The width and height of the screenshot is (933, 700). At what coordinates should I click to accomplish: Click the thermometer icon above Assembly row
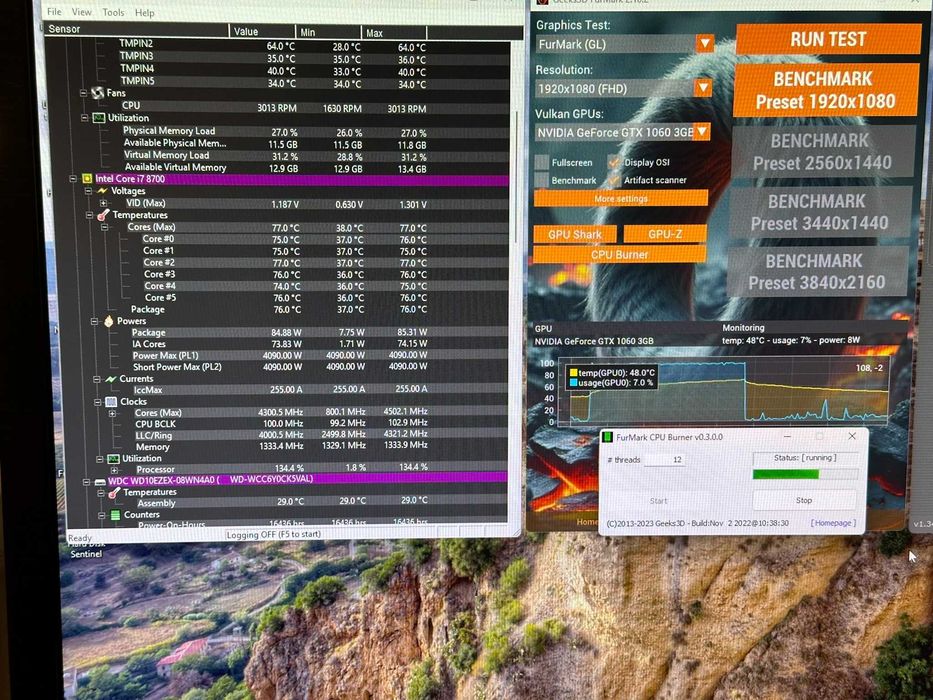point(114,492)
